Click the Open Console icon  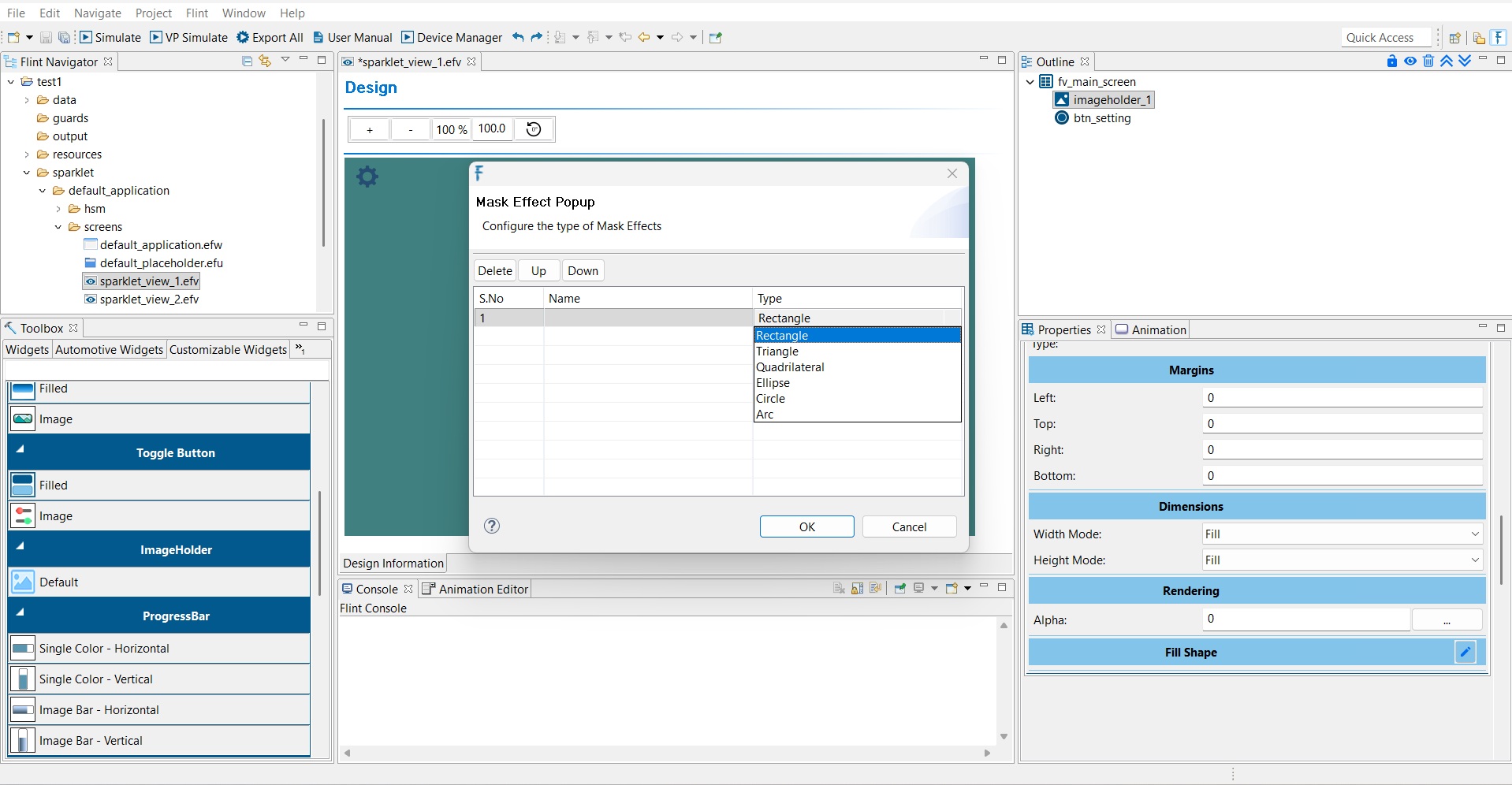click(952, 589)
